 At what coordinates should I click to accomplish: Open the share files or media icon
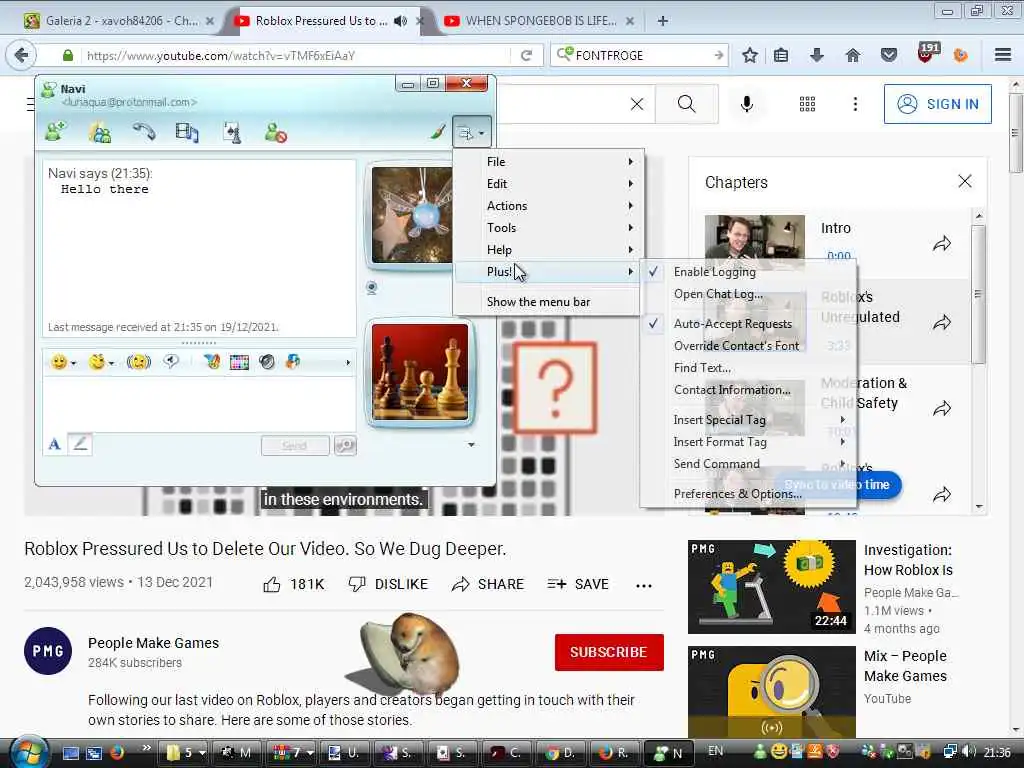coord(187,133)
